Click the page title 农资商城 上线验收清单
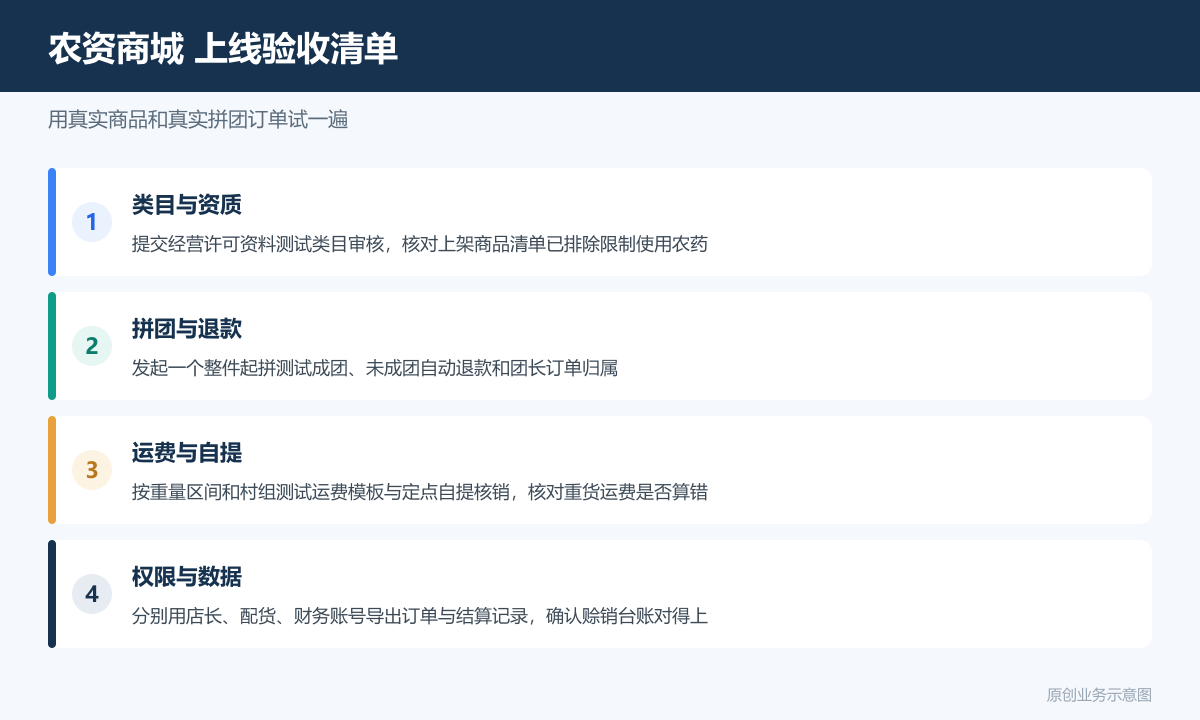Image resolution: width=1200 pixels, height=720 pixels. tap(223, 48)
